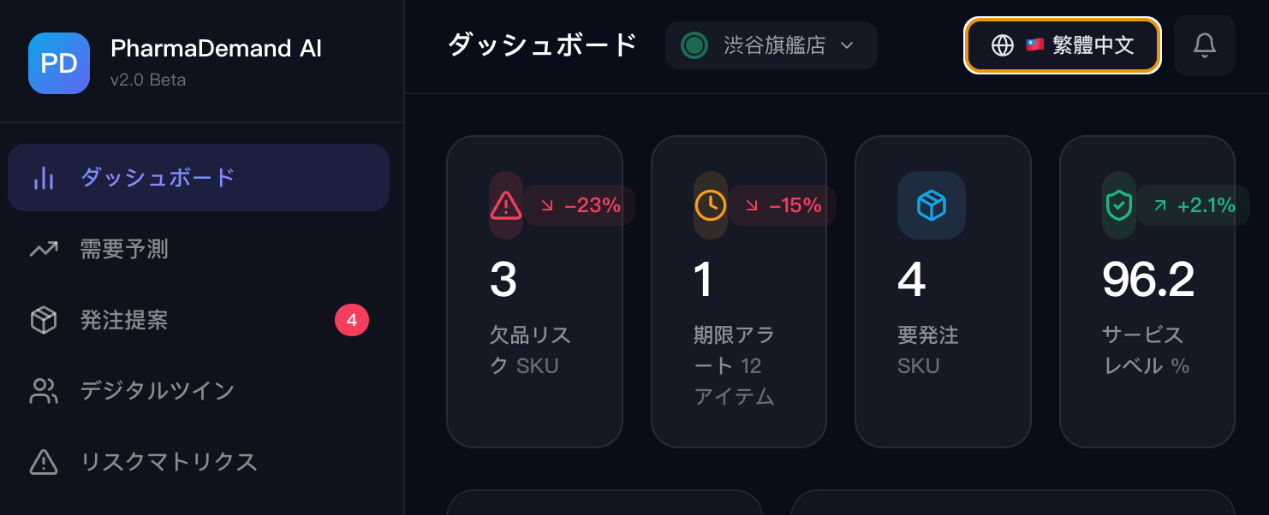The width and height of the screenshot is (1269, 515).
Task: Expand the store selector chevron arrow
Action: 847,45
